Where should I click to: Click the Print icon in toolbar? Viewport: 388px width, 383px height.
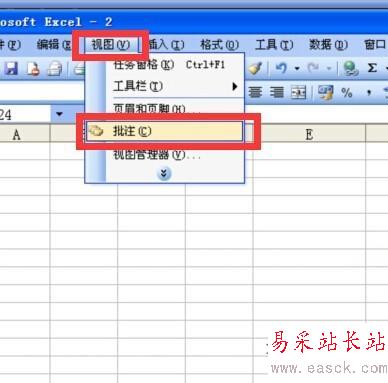pyautogui.click(x=54, y=69)
